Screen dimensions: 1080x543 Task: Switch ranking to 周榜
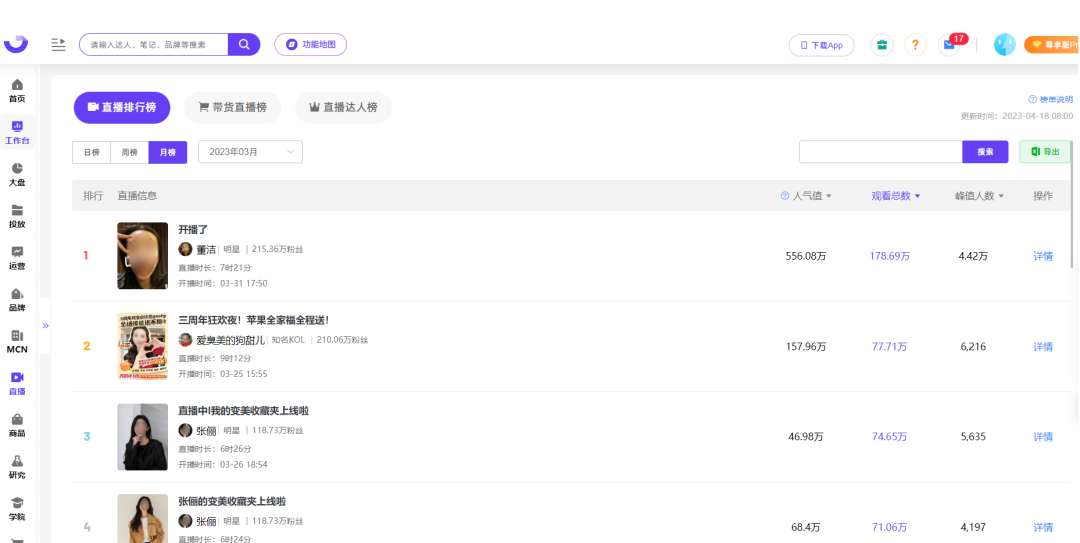[x=129, y=152]
